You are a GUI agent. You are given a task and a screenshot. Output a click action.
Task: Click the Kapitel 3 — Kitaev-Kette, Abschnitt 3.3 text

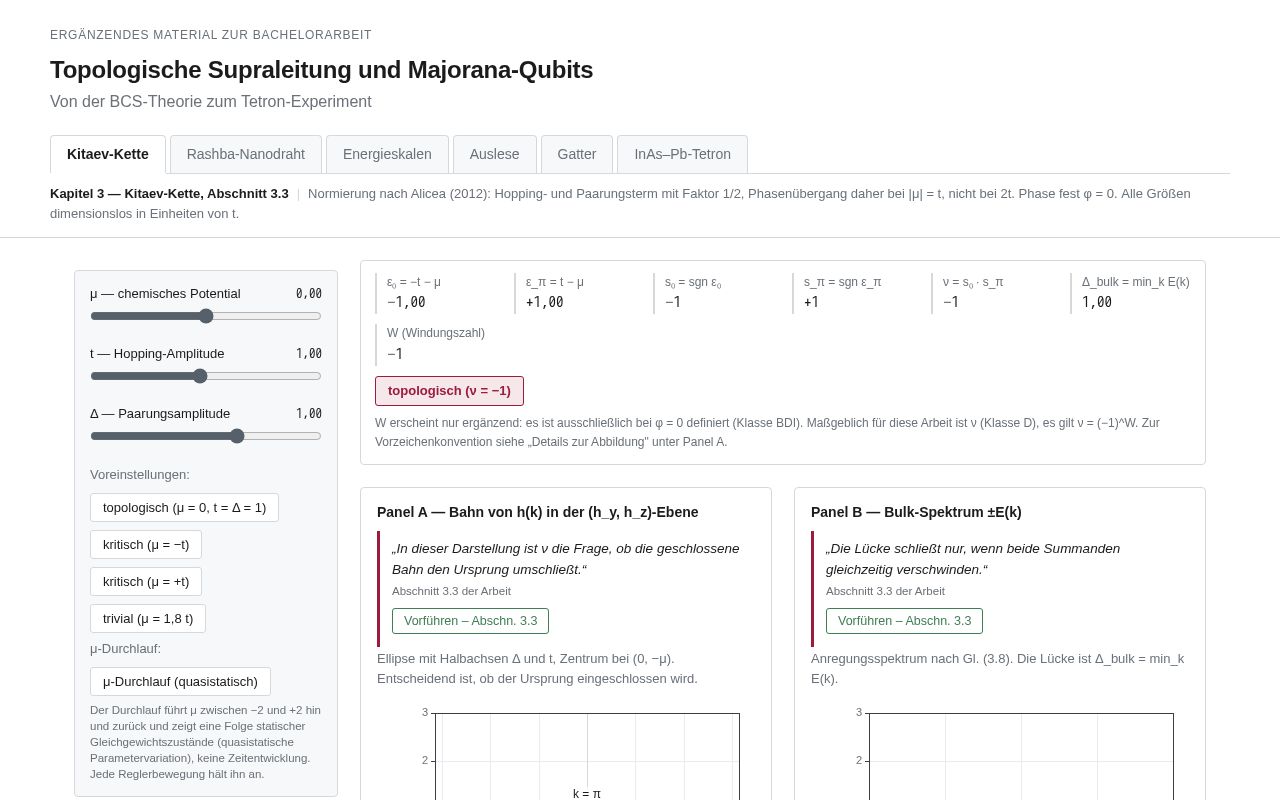pos(169,194)
